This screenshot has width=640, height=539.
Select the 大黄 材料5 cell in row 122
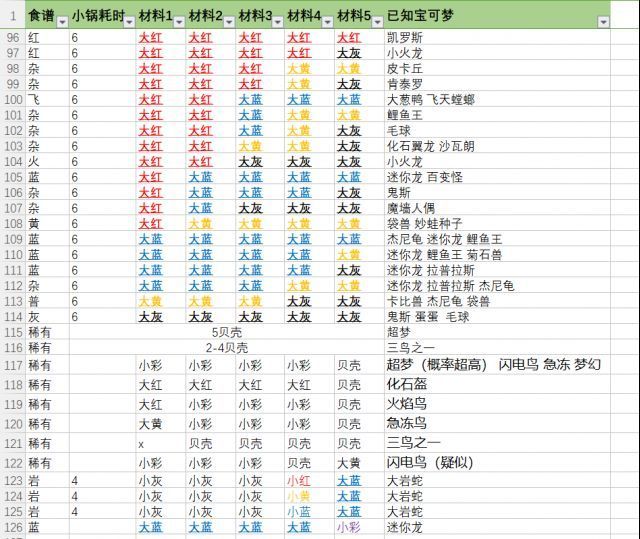tap(359, 463)
